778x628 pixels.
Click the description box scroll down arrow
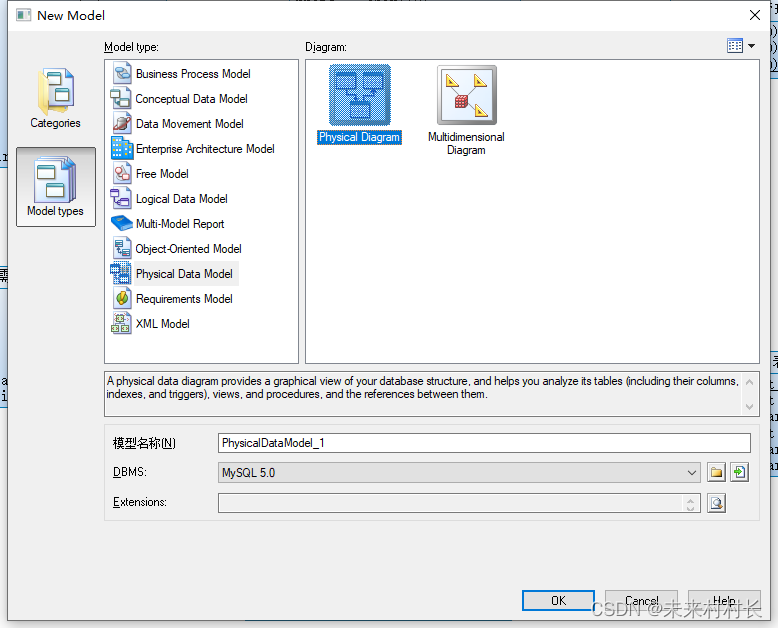[750, 407]
